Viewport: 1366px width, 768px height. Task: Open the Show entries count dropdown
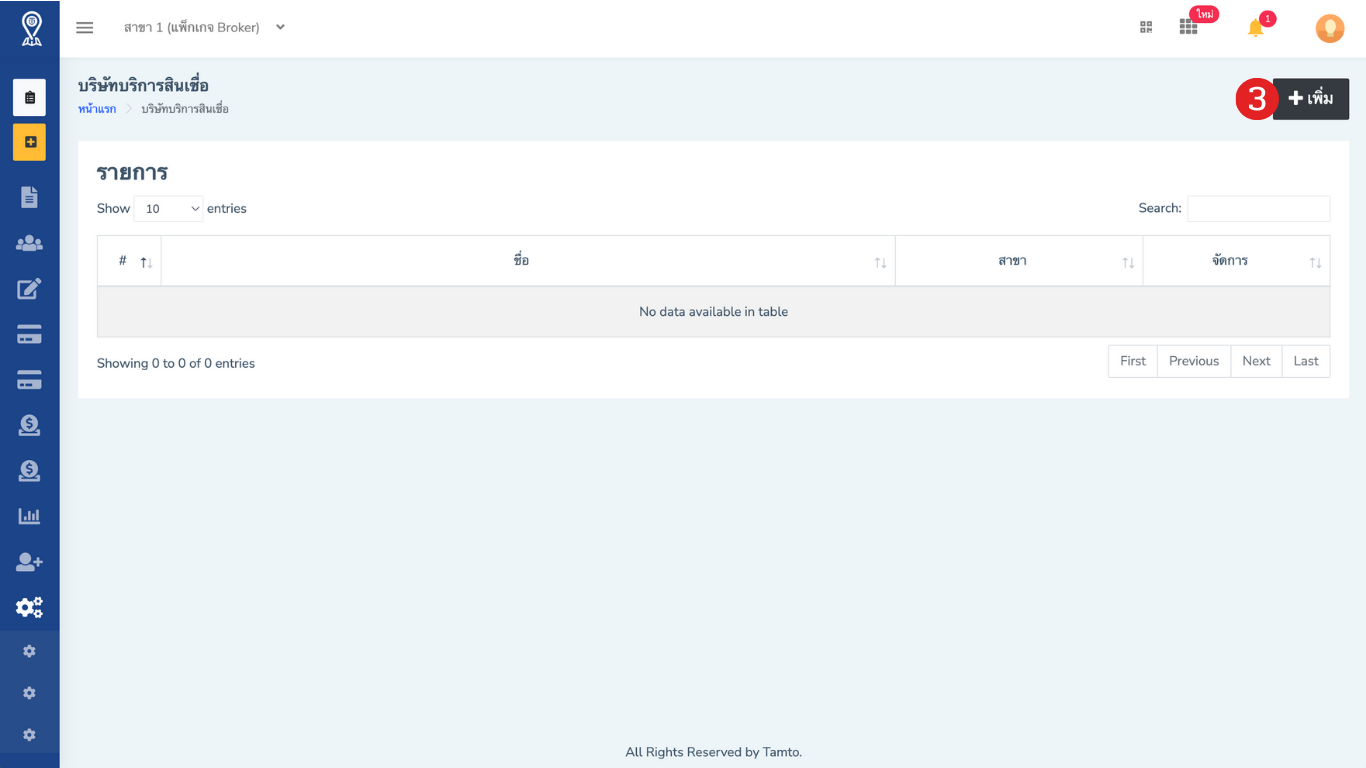coord(168,209)
